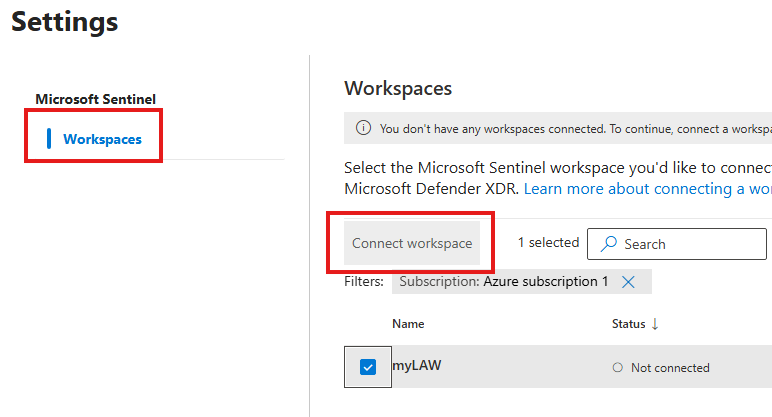Click the '1 selected' count text
Viewport: 772px width, 417px height.
click(548, 242)
